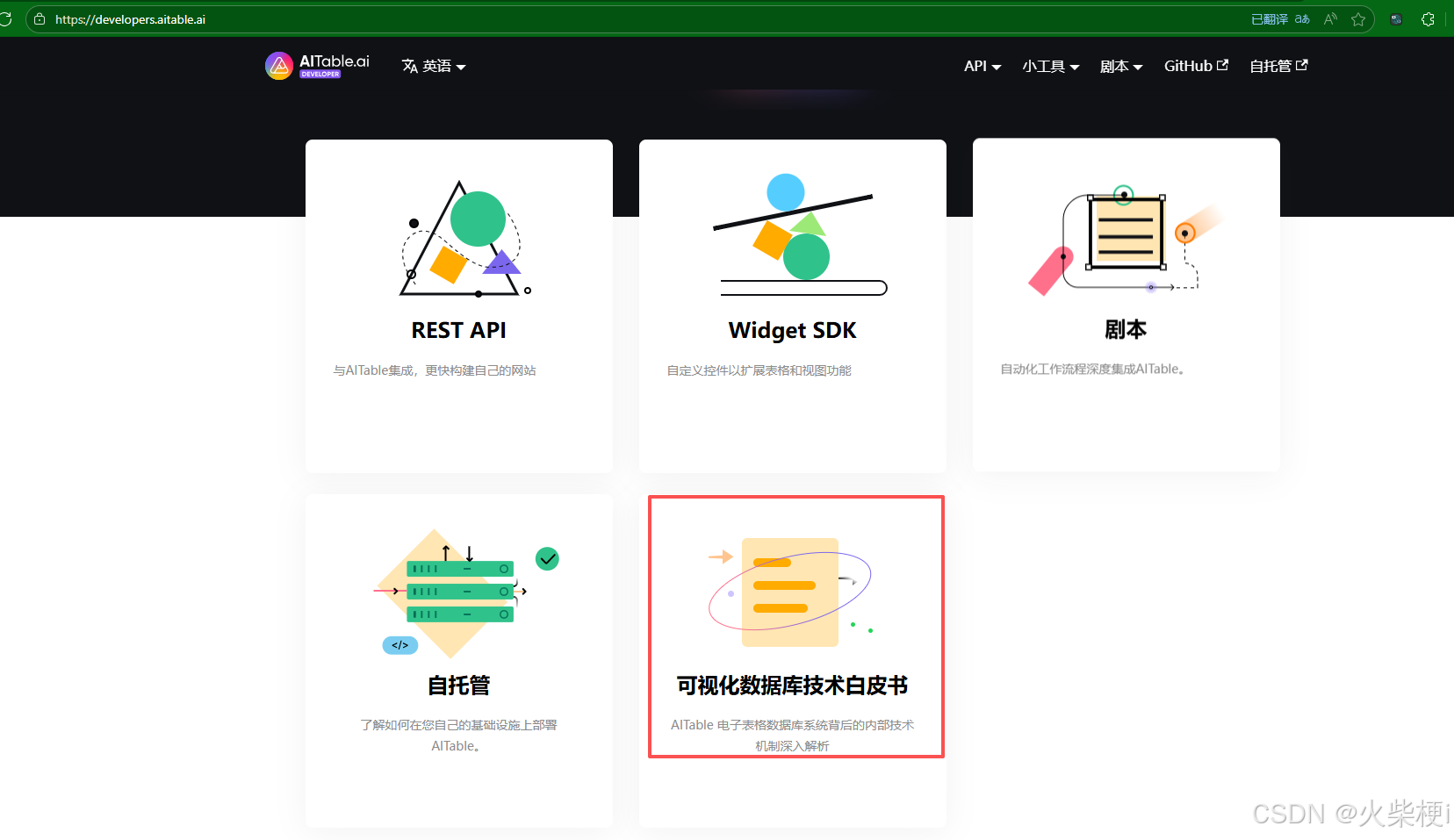Screen dimensions: 1454x840
Task: Open translate options with the aあ icon
Action: point(1302,18)
